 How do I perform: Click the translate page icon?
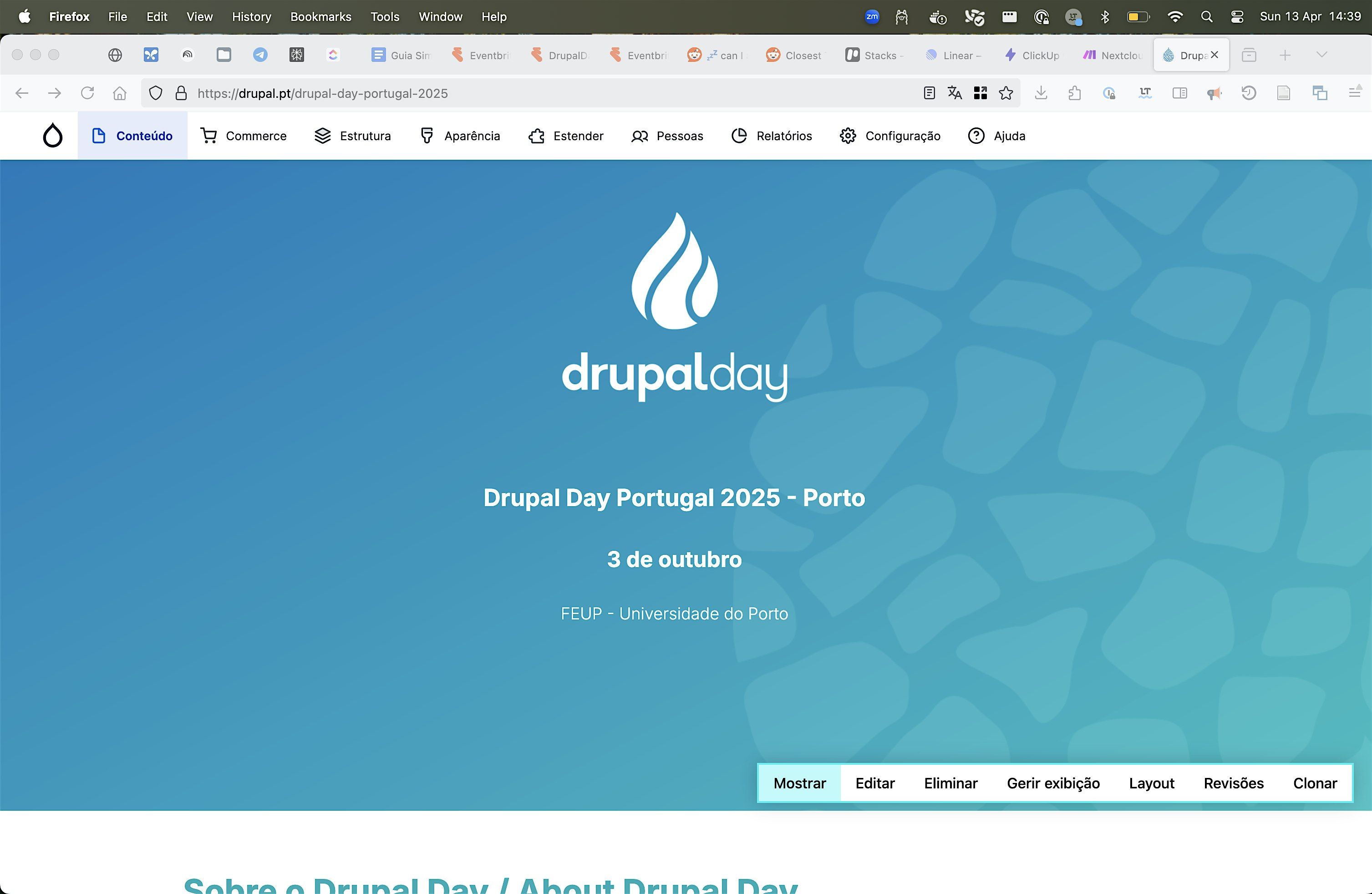tap(955, 93)
